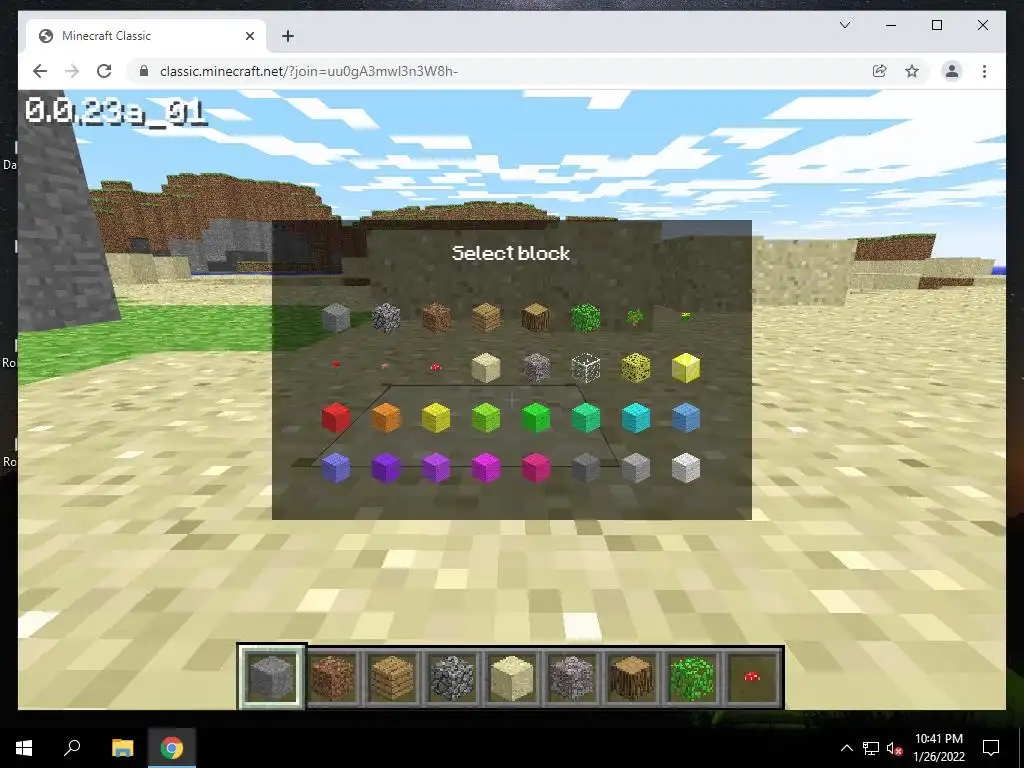Select the cyan wool block
Screen dimensions: 1024x768
tap(635, 418)
